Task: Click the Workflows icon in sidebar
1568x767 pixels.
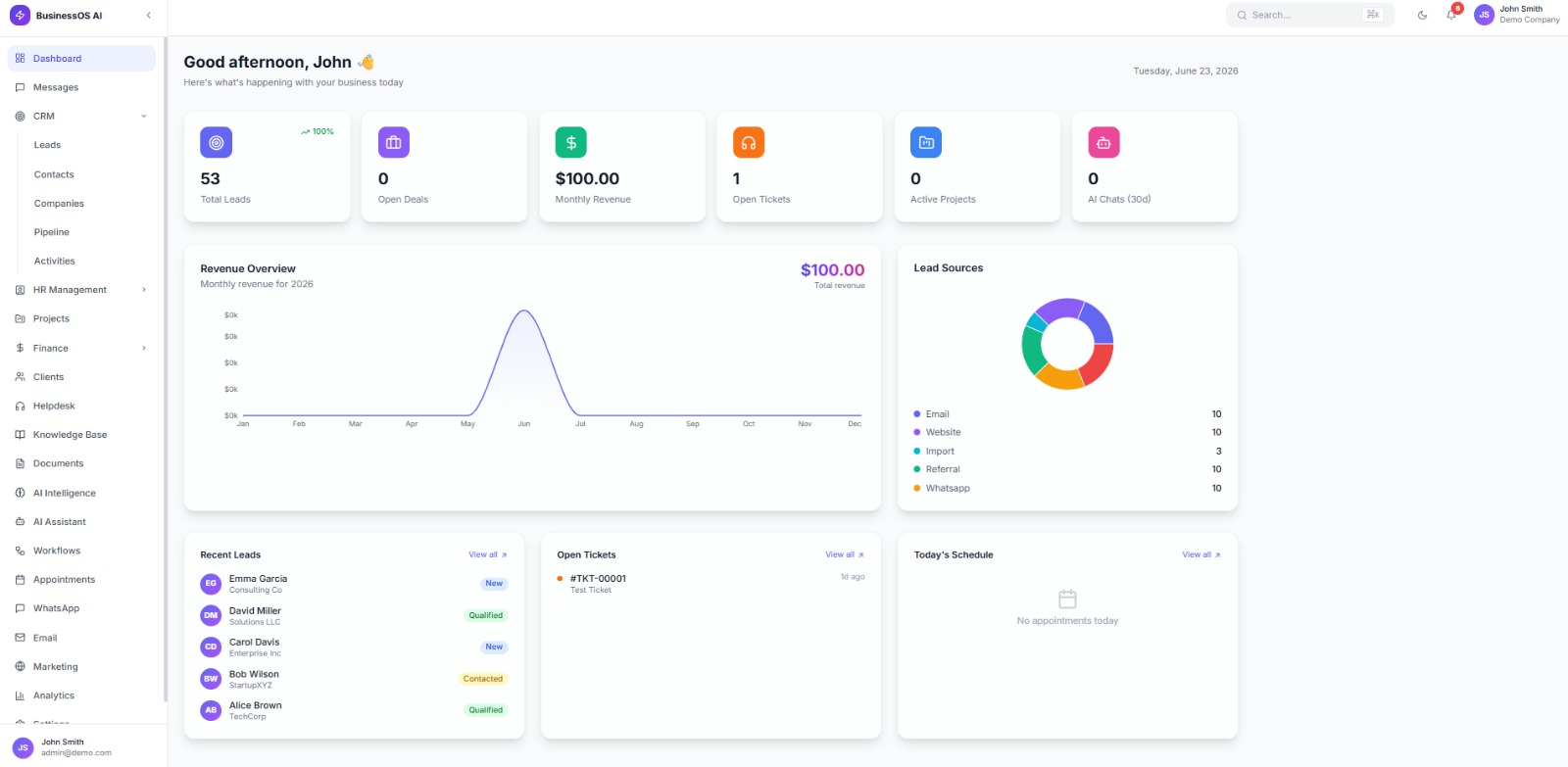Action: (x=20, y=551)
